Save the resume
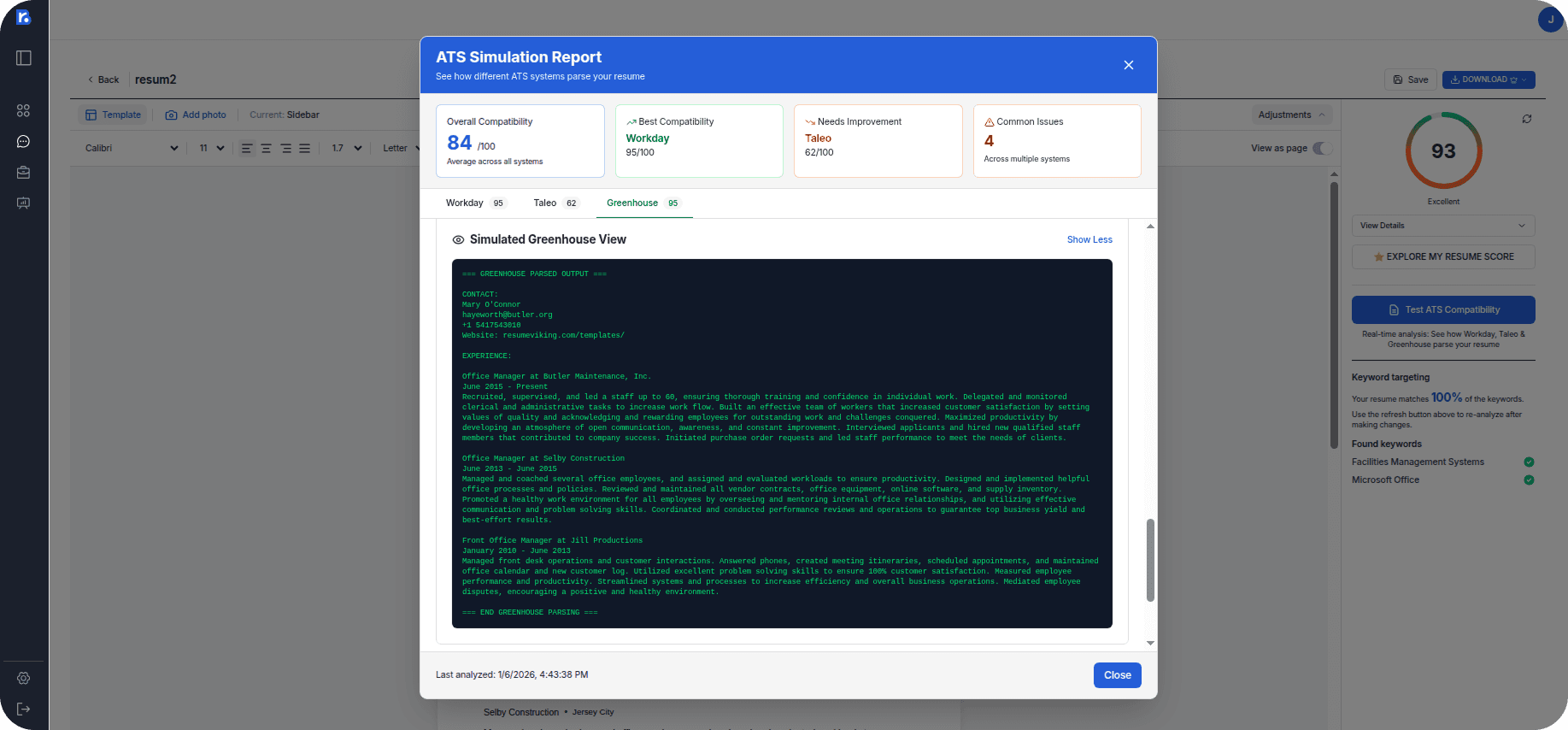Viewport: 1568px width, 730px height. click(x=1411, y=79)
